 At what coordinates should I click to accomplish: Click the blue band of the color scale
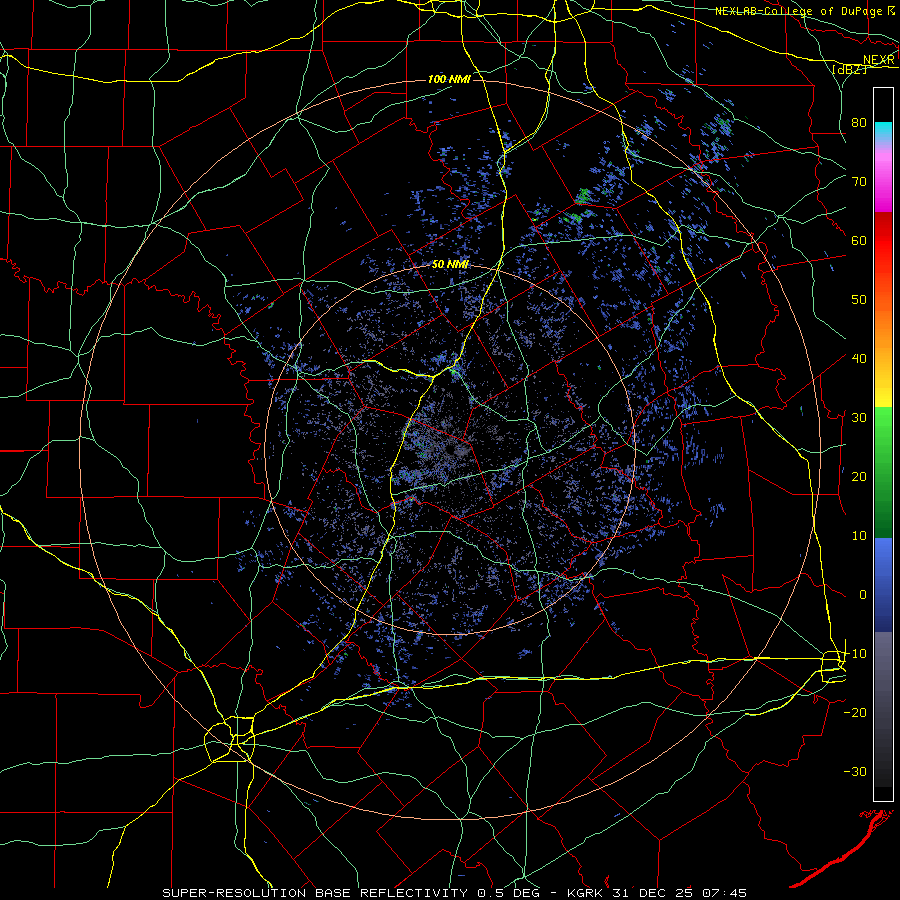click(883, 584)
